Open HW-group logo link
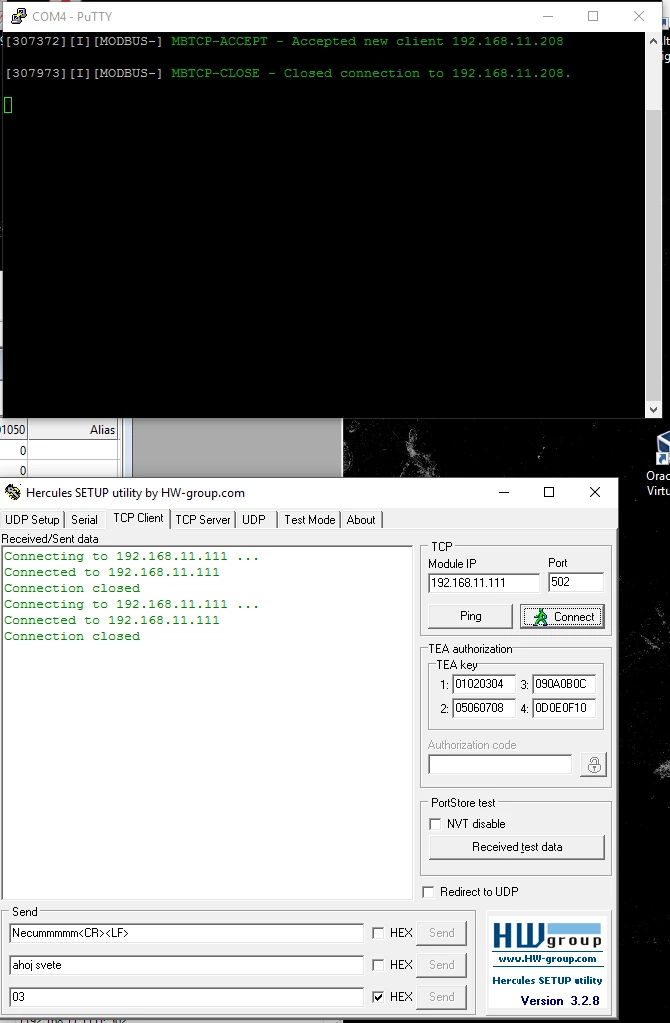This screenshot has height=1023, width=670. coord(547,936)
